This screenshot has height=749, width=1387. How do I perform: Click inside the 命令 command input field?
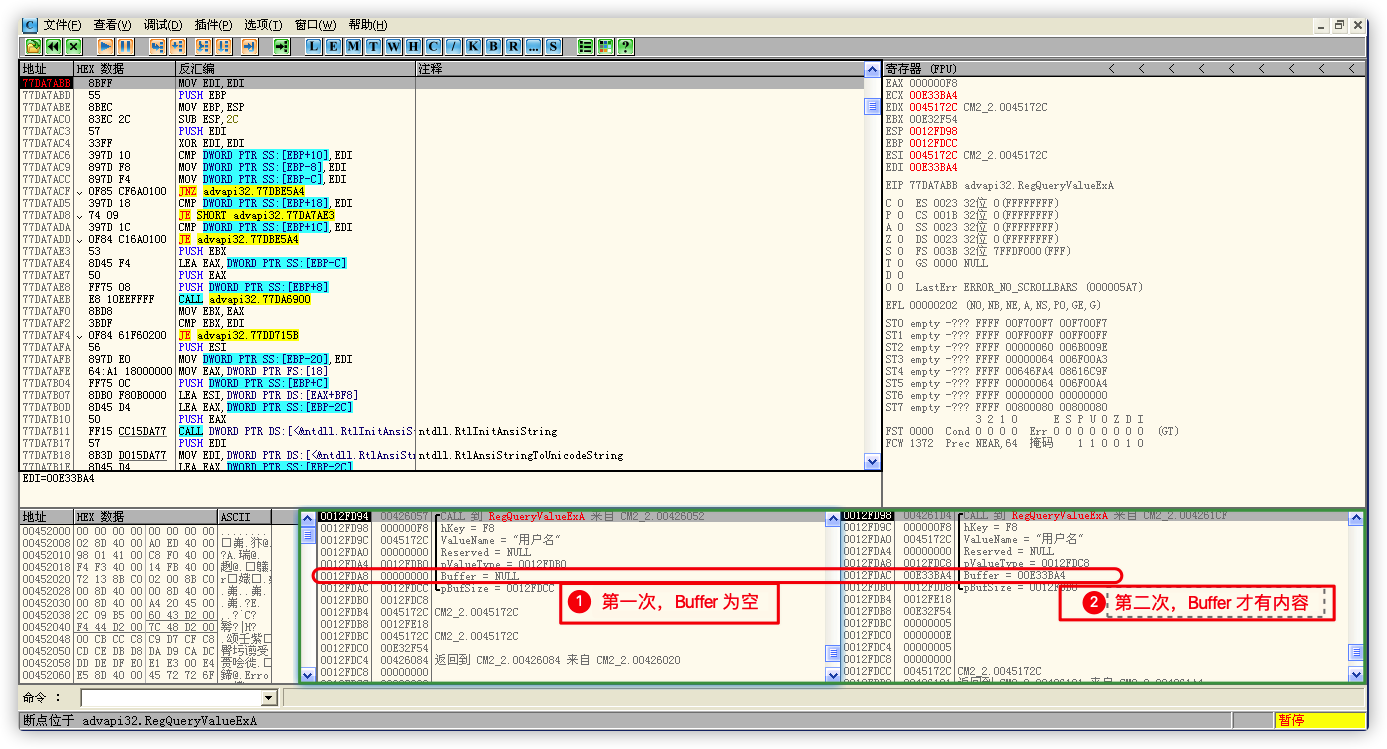point(170,698)
